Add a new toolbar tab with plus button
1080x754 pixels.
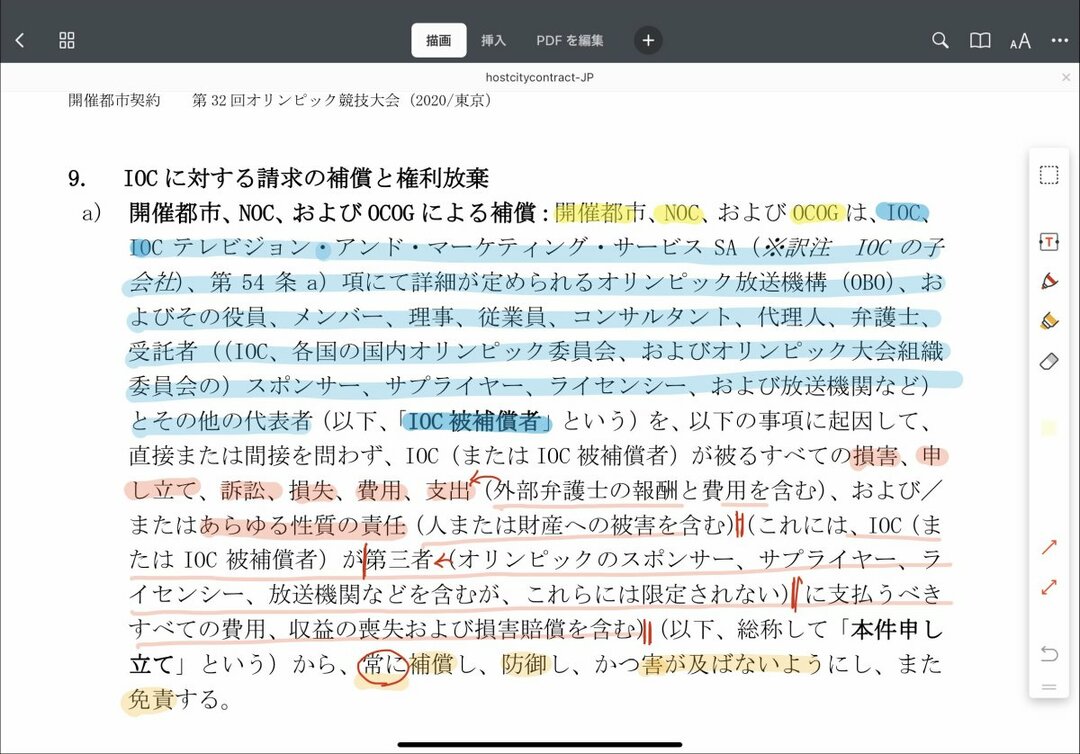coord(648,41)
